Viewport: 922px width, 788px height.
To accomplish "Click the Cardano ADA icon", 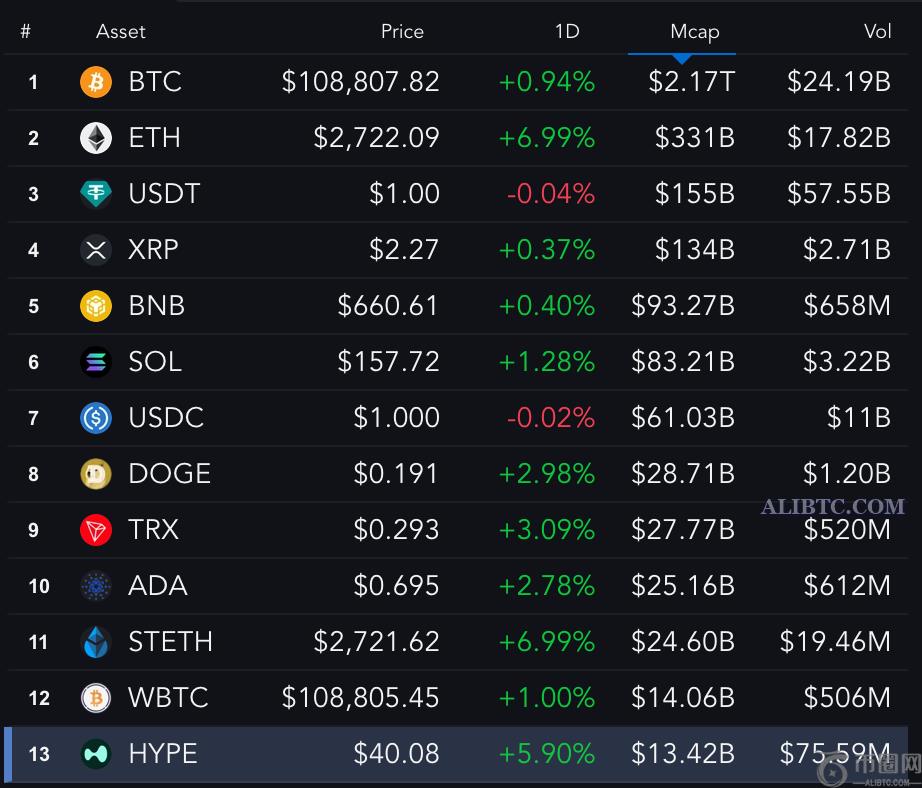I will point(96,586).
